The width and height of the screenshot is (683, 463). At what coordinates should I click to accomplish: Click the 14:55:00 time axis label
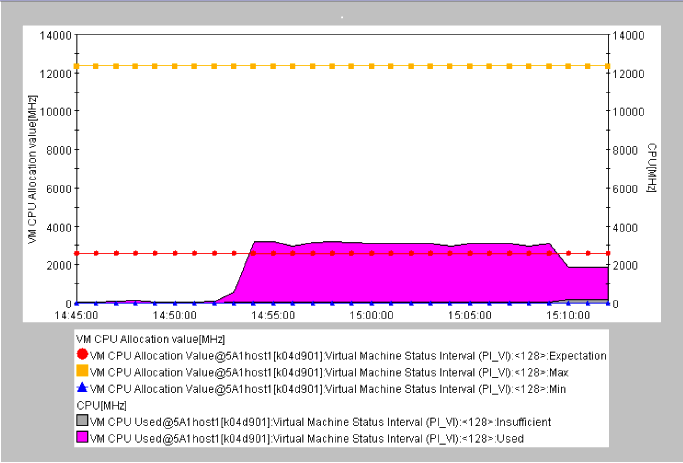click(x=273, y=315)
